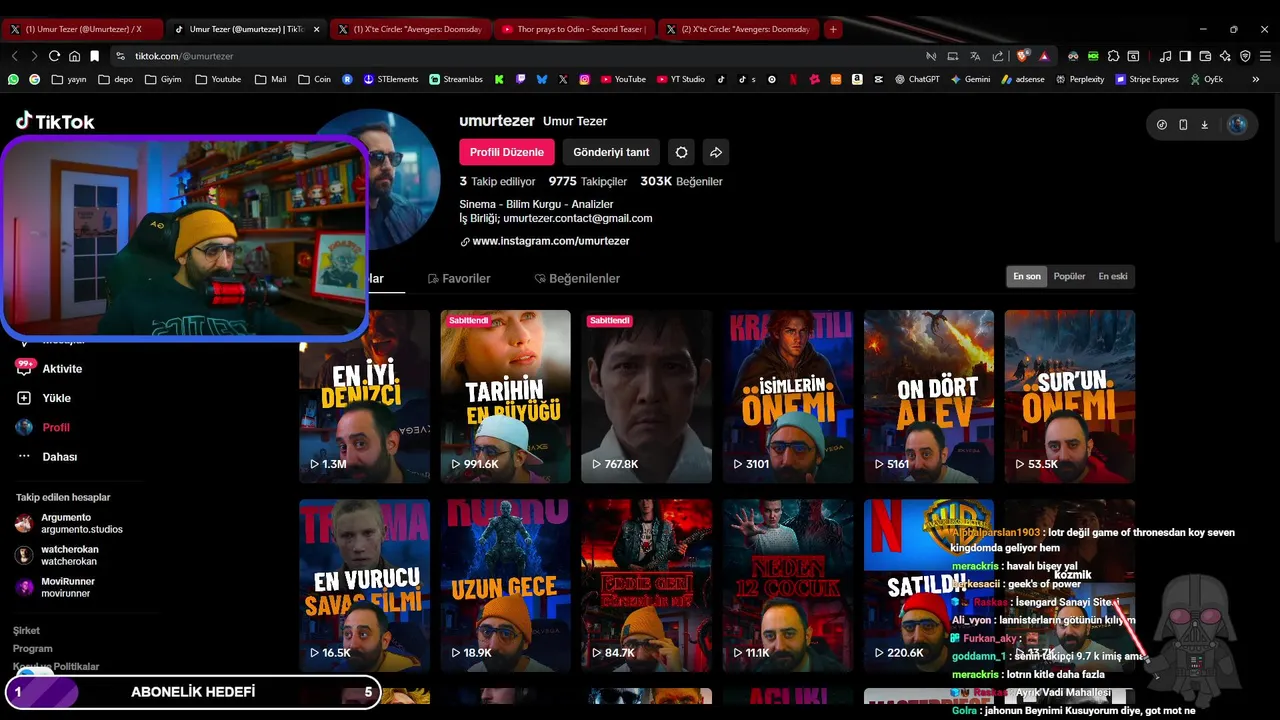Open pinned video with 767.8K views
The image size is (1280, 720).
tap(647, 396)
